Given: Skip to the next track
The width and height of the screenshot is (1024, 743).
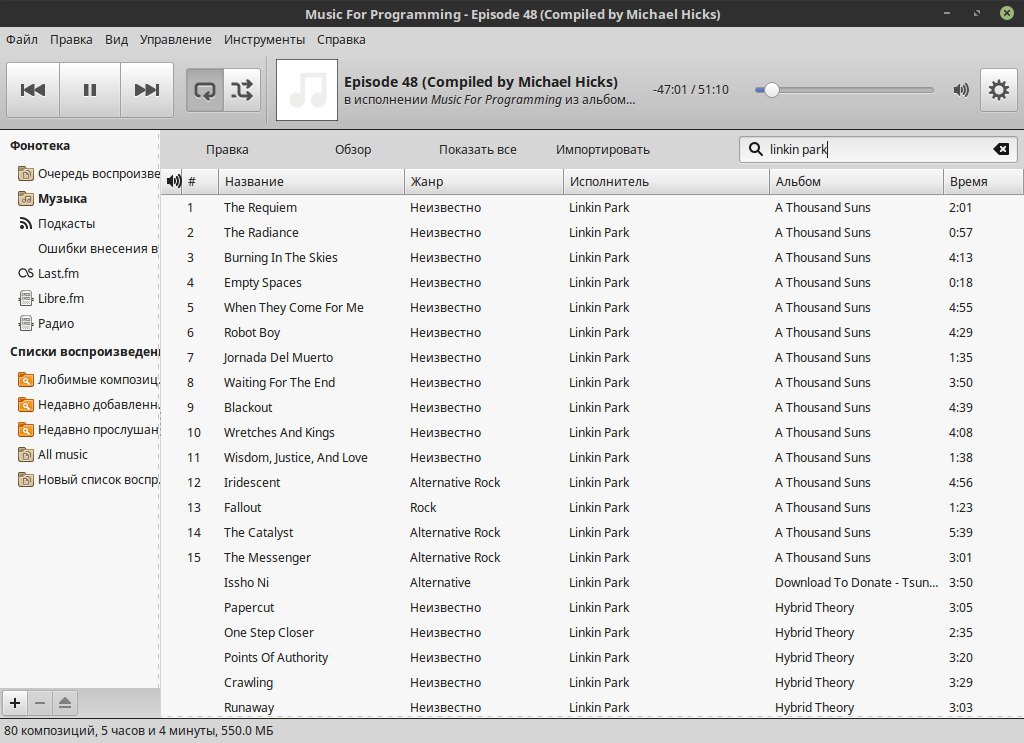Looking at the screenshot, I should 147,90.
